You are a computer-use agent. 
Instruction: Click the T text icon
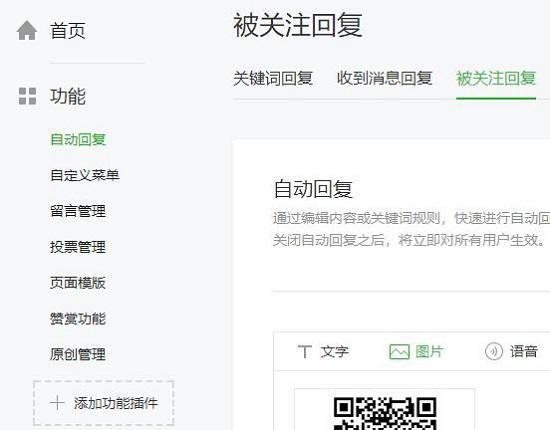pos(304,351)
